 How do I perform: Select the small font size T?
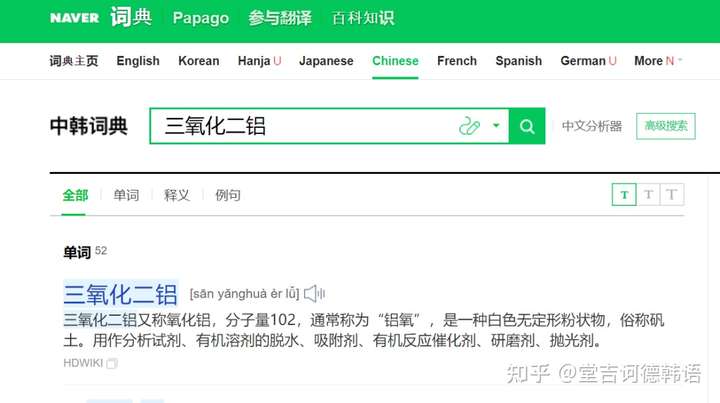point(624,195)
